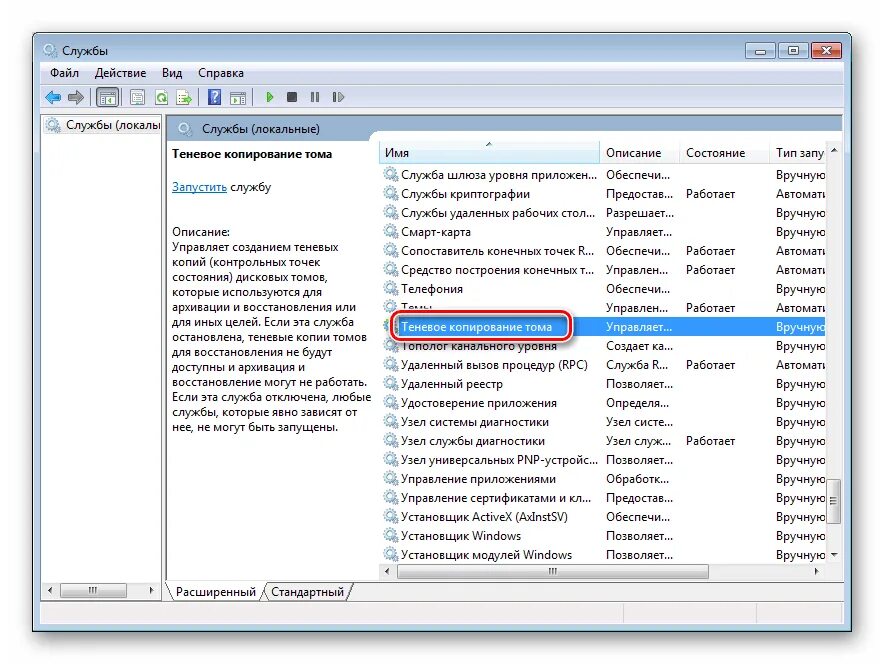Click the Pause service toolbar icon
Viewport: 884px width, 664px height.
[x=315, y=97]
